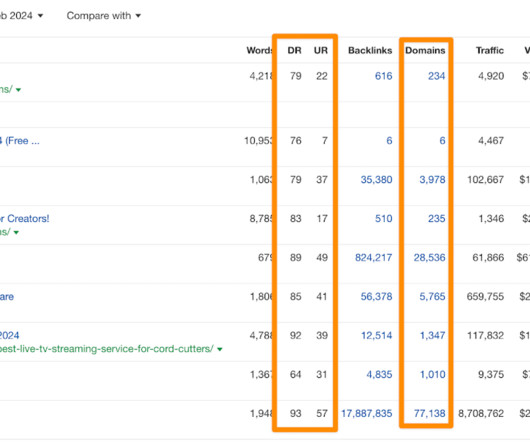Sort by the Traffic column header

(490, 50)
